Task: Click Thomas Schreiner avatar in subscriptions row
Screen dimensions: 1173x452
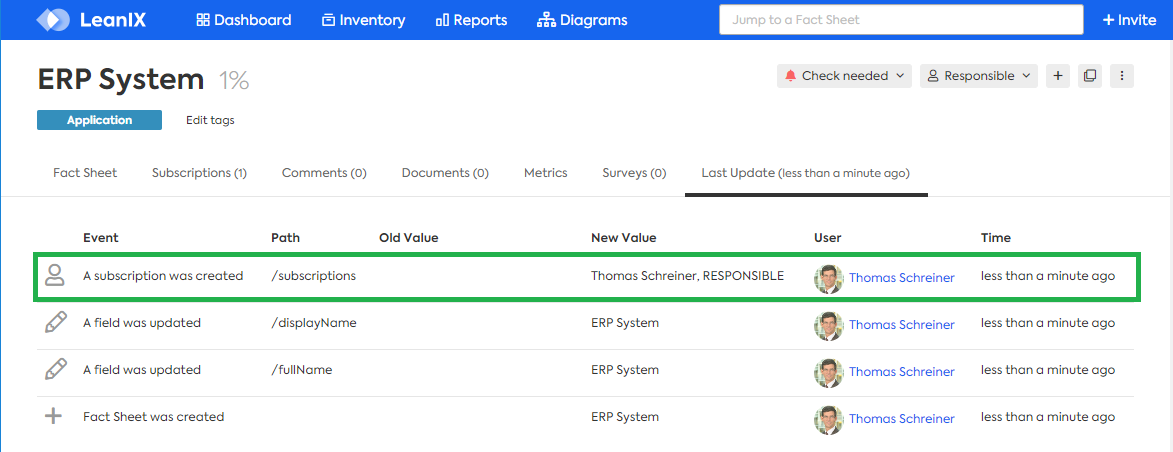Action: [x=829, y=278]
